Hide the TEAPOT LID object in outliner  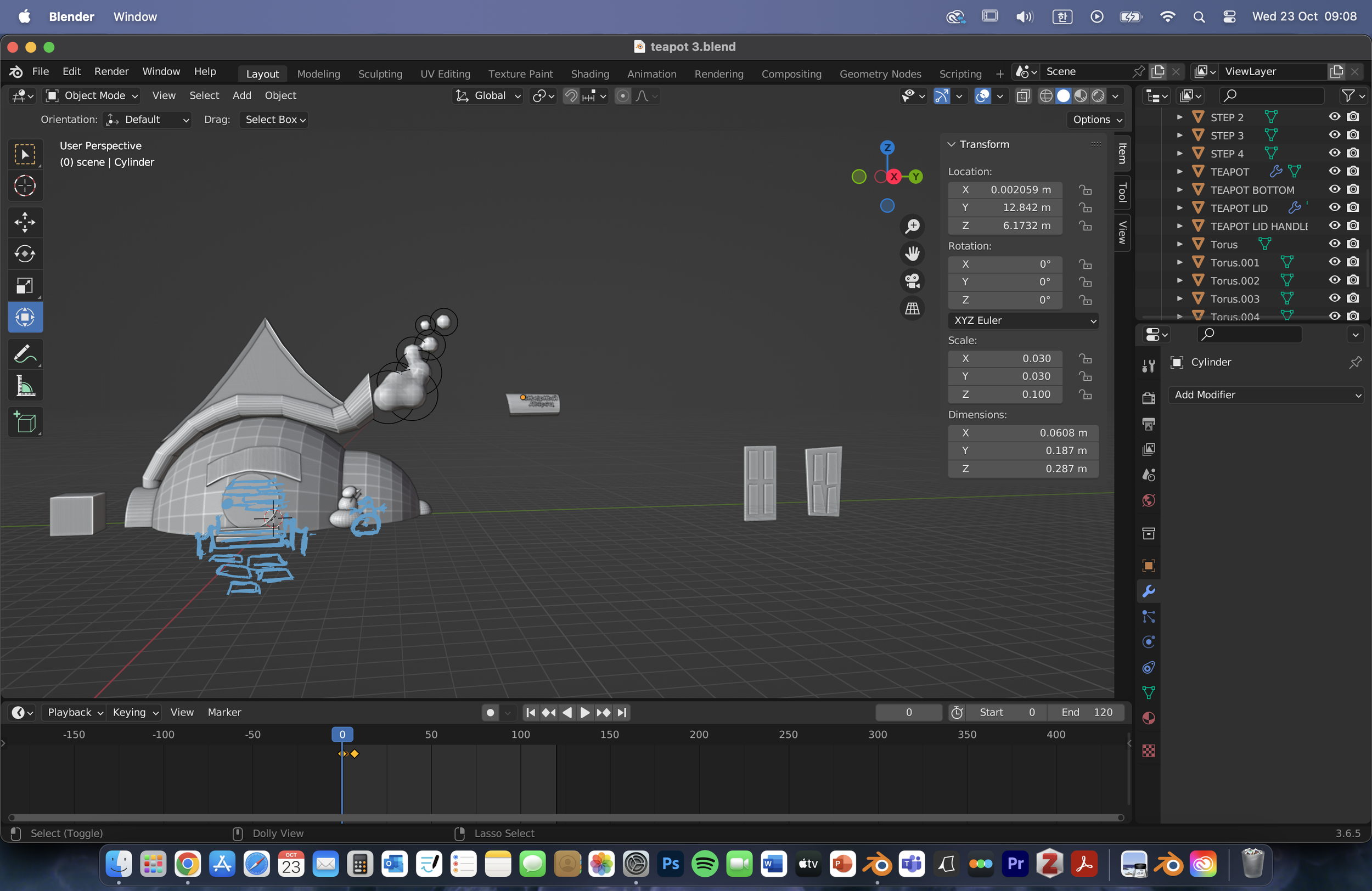click(x=1334, y=207)
